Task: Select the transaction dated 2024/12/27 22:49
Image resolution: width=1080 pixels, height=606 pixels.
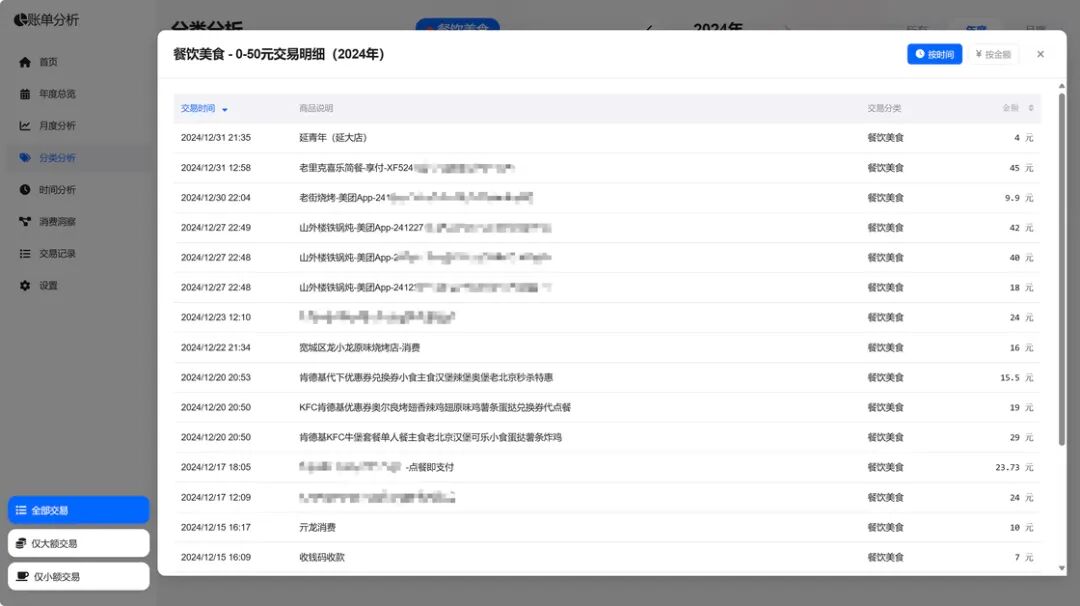Action: tap(607, 228)
